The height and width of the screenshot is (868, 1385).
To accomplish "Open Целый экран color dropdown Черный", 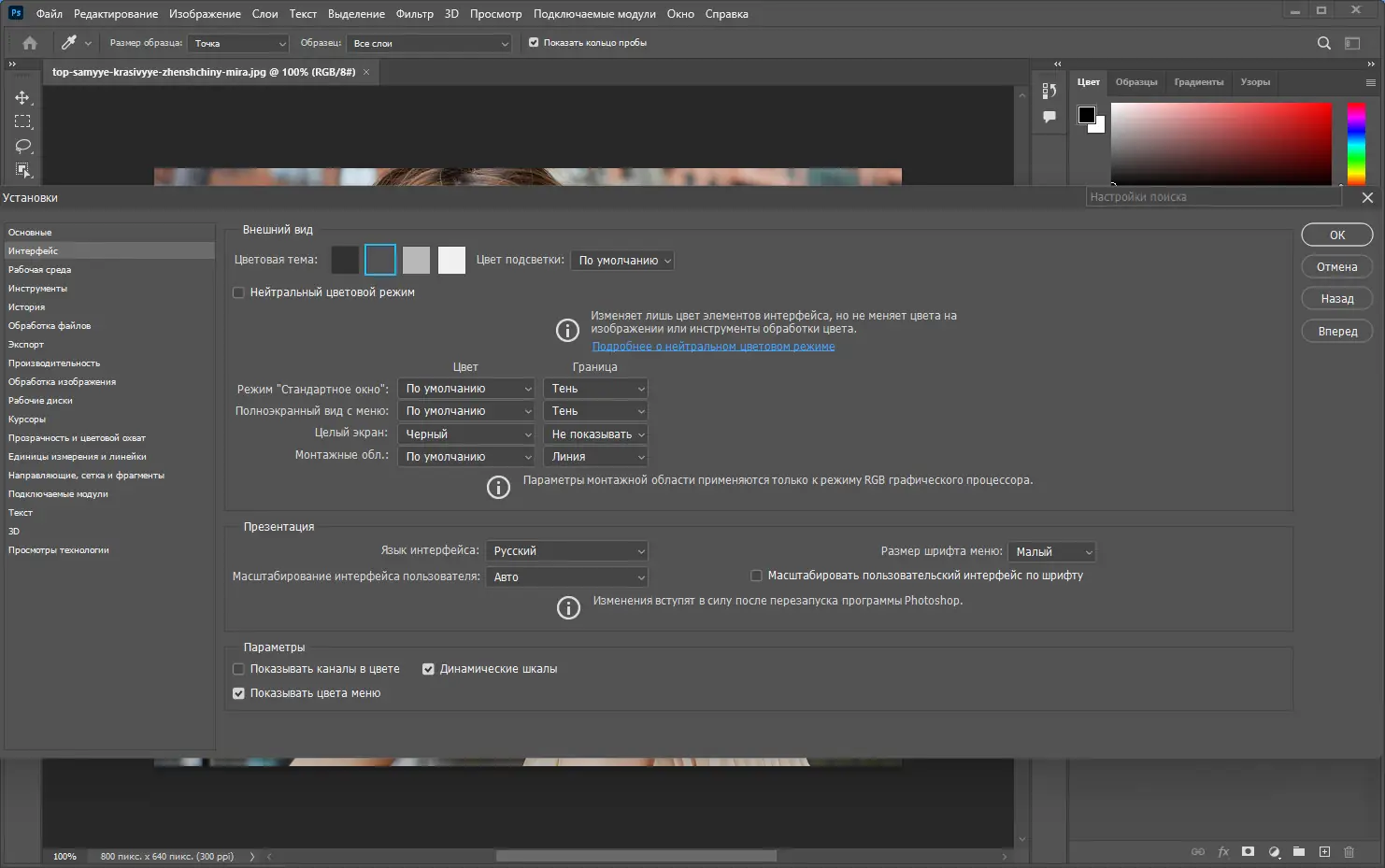I will pyautogui.click(x=465, y=434).
